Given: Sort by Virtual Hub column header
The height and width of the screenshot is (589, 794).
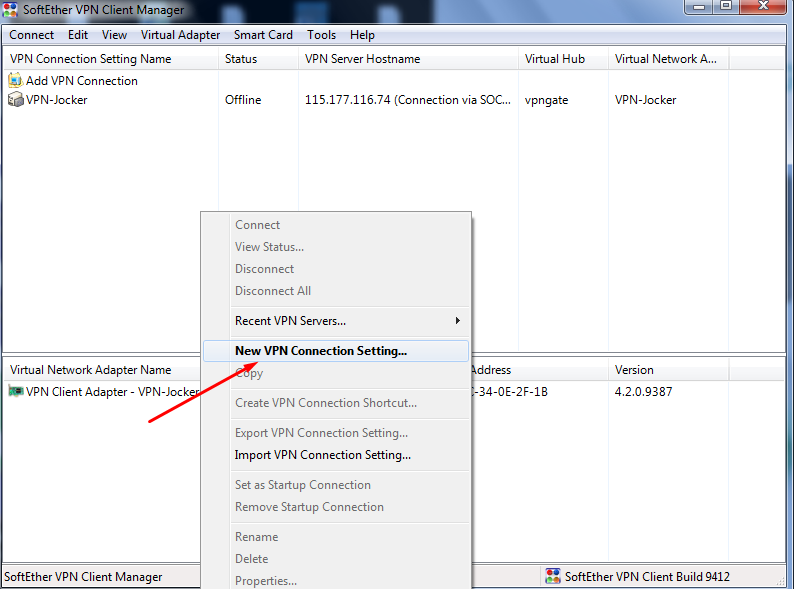Looking at the screenshot, I should pyautogui.click(x=563, y=59).
